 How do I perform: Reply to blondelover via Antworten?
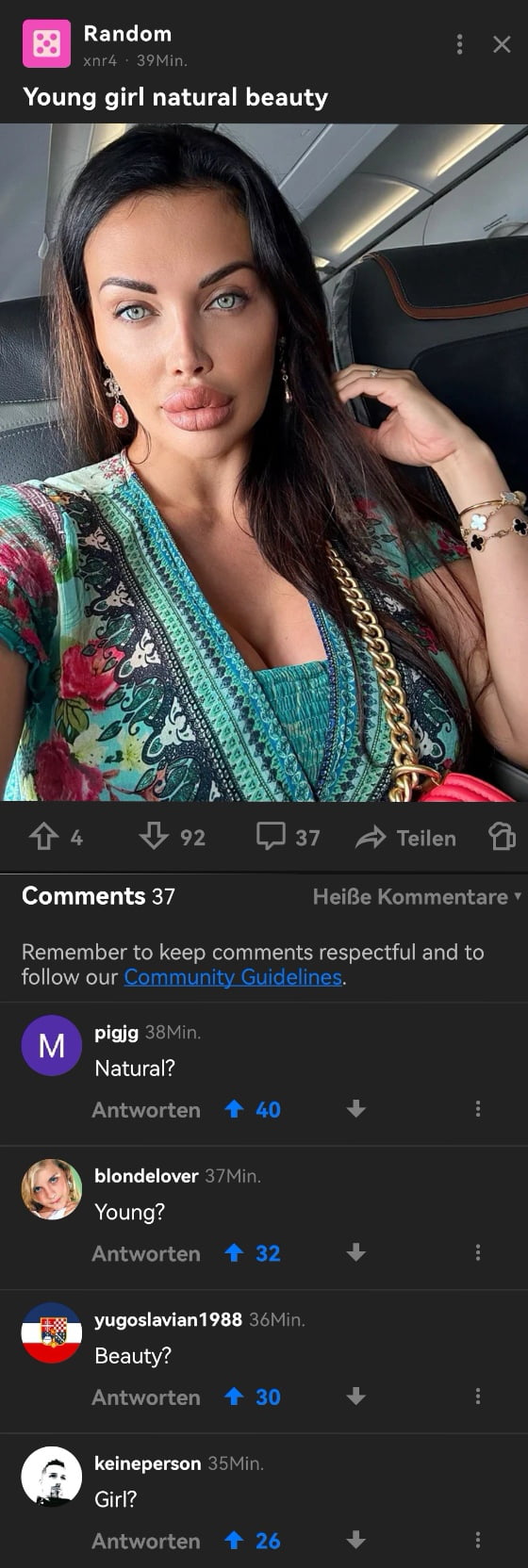(x=146, y=1253)
